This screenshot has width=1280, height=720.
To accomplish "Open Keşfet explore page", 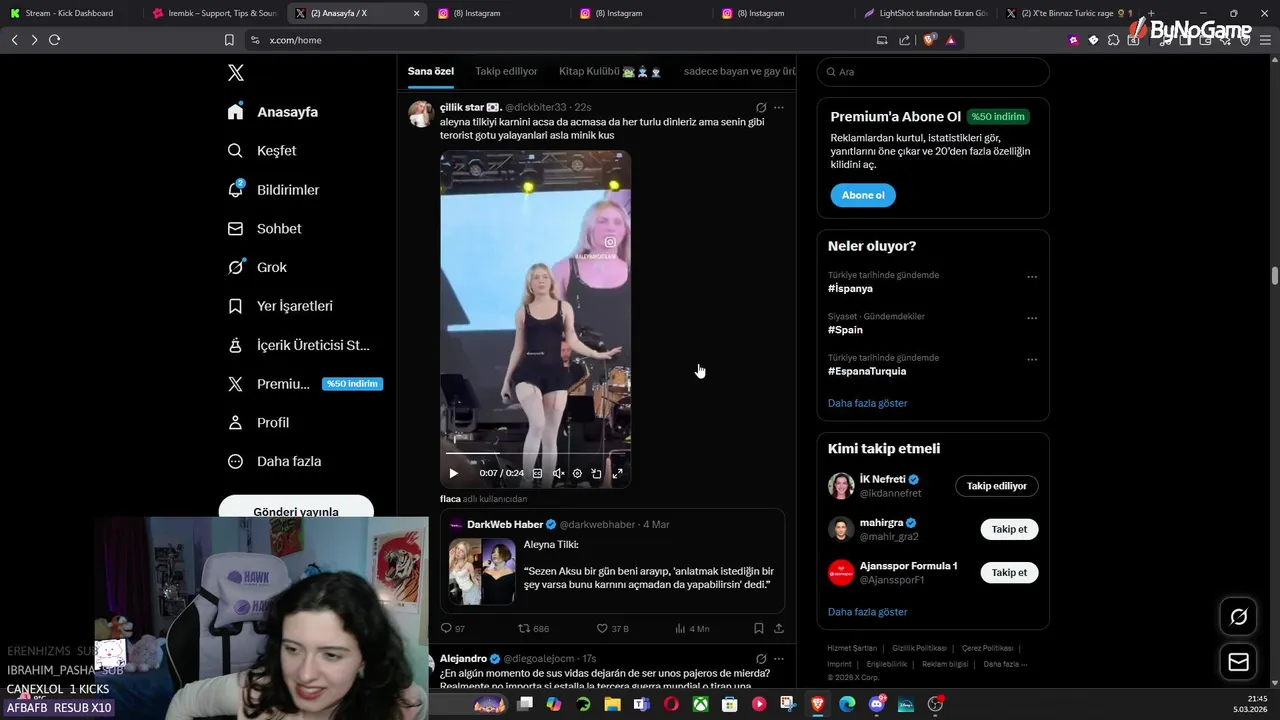I will (262, 151).
